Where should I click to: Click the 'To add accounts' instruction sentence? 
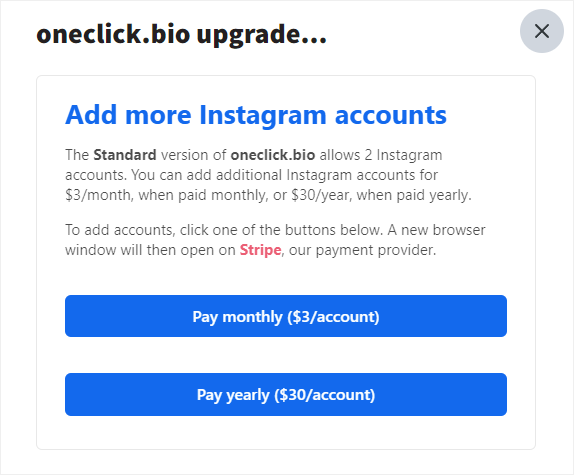coord(224,230)
